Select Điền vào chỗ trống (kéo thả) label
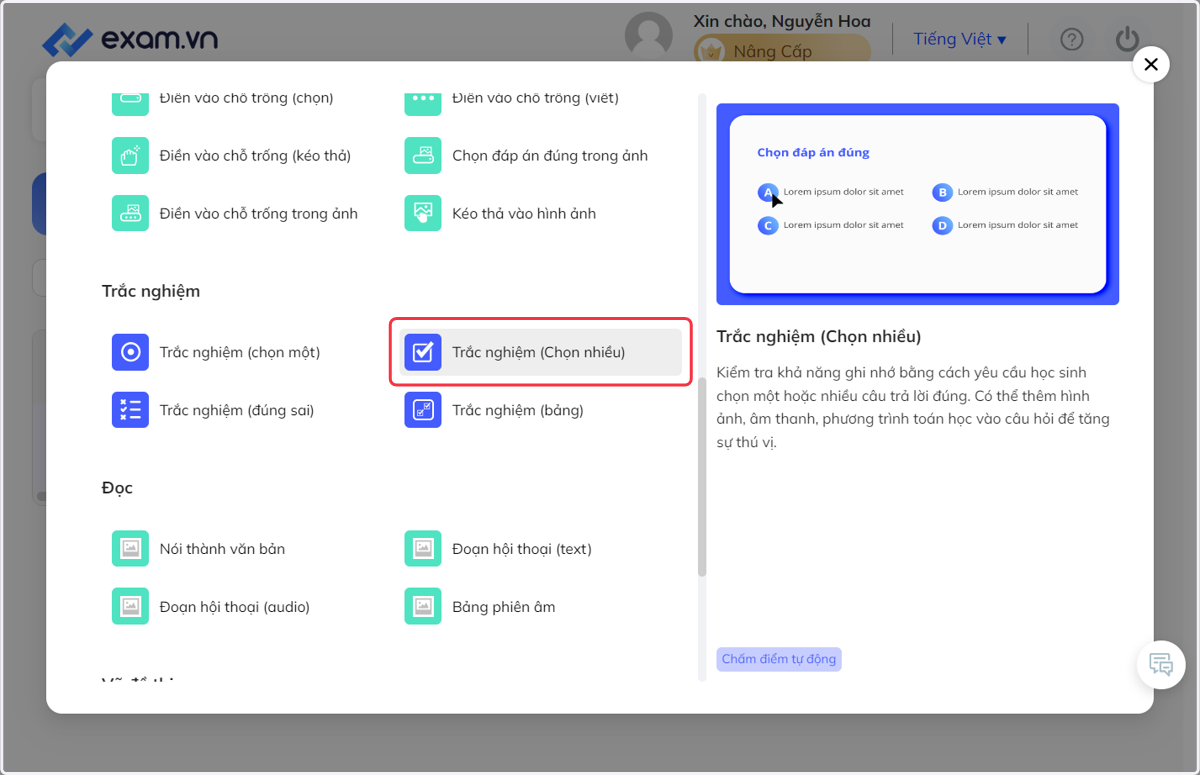The width and height of the screenshot is (1200, 775). point(255,155)
